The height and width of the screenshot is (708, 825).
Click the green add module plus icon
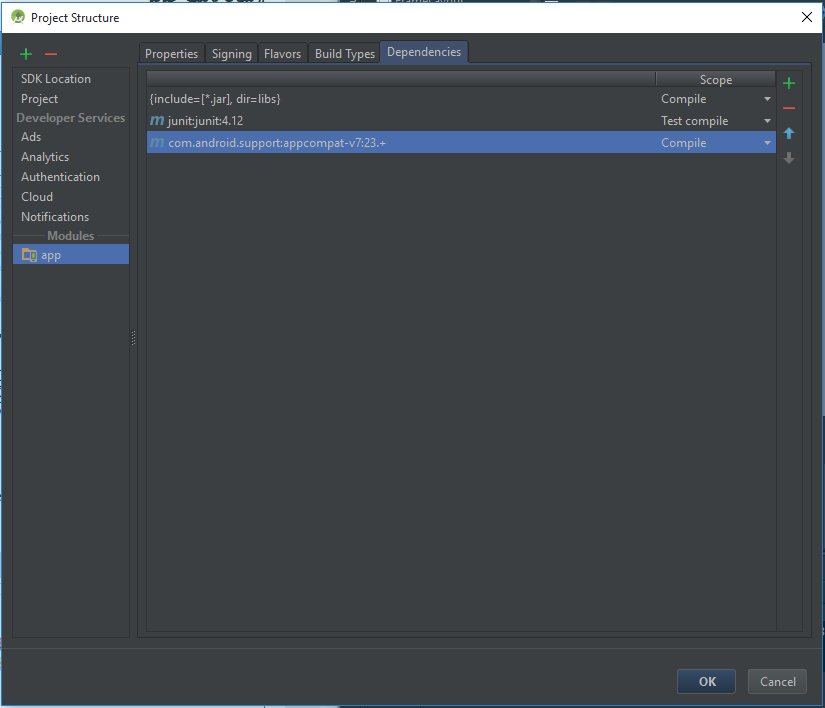tap(26, 54)
